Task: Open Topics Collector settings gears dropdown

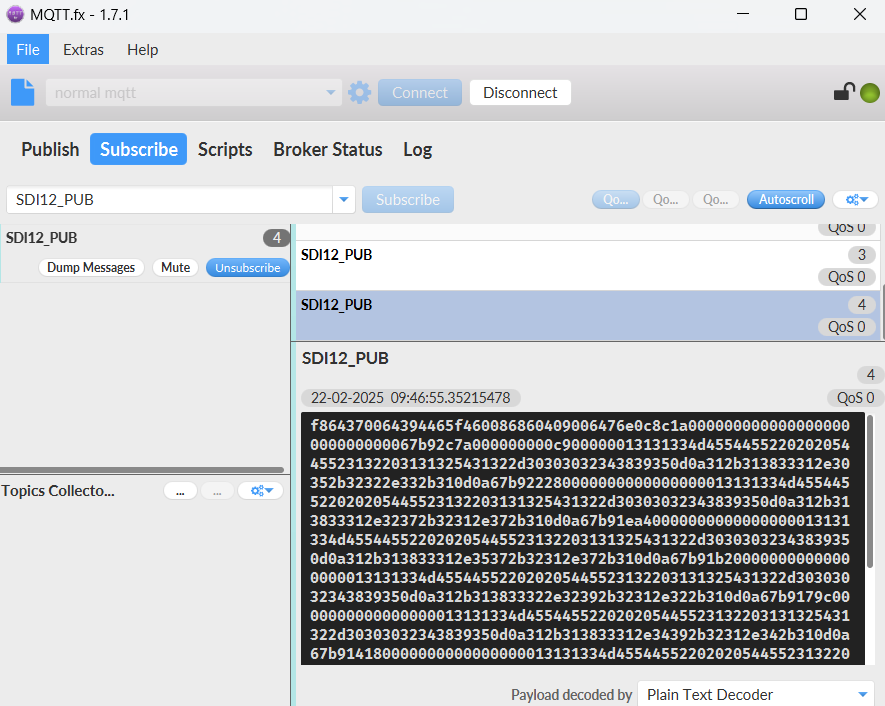Action: [261, 490]
